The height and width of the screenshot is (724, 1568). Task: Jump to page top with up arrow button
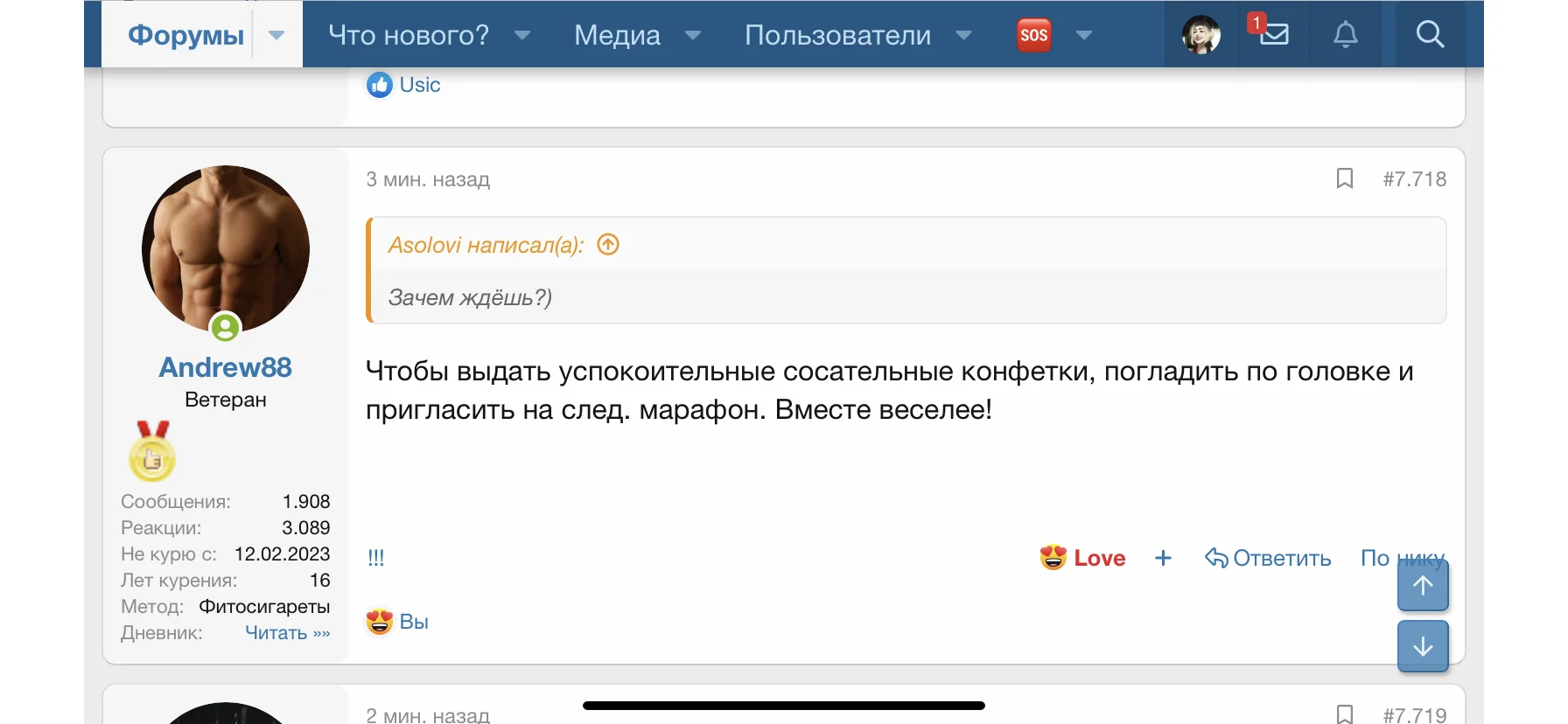[x=1423, y=585]
